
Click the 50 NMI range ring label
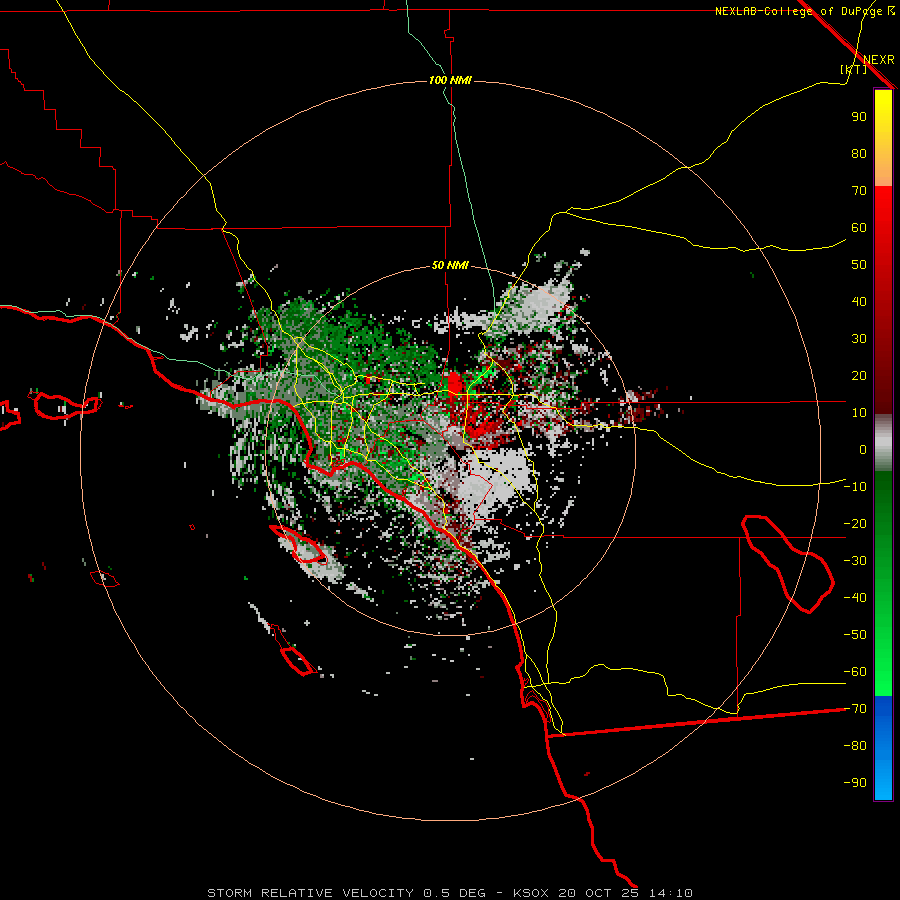point(450,265)
